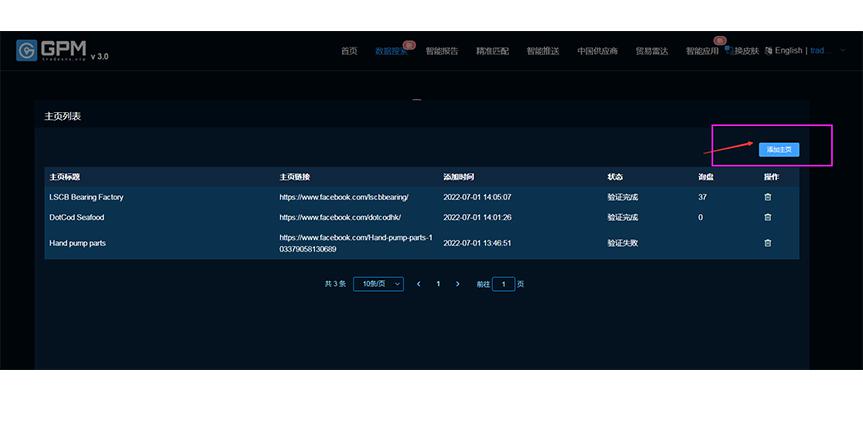Open 贸易雷达 in the navigation bar
Viewport: 863px width, 428px height.
tap(651, 51)
